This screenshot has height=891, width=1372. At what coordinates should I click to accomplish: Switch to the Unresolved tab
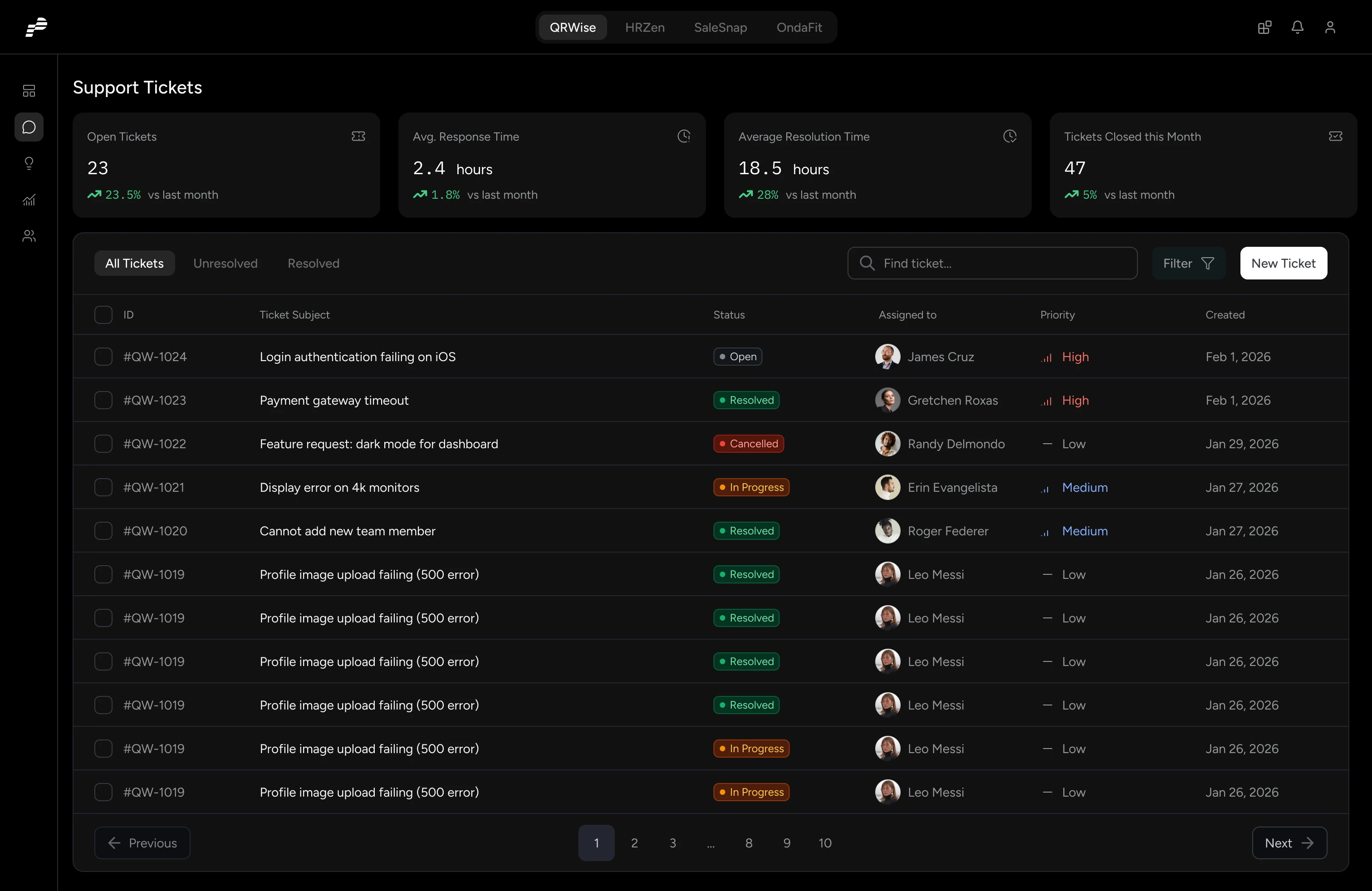tap(225, 263)
